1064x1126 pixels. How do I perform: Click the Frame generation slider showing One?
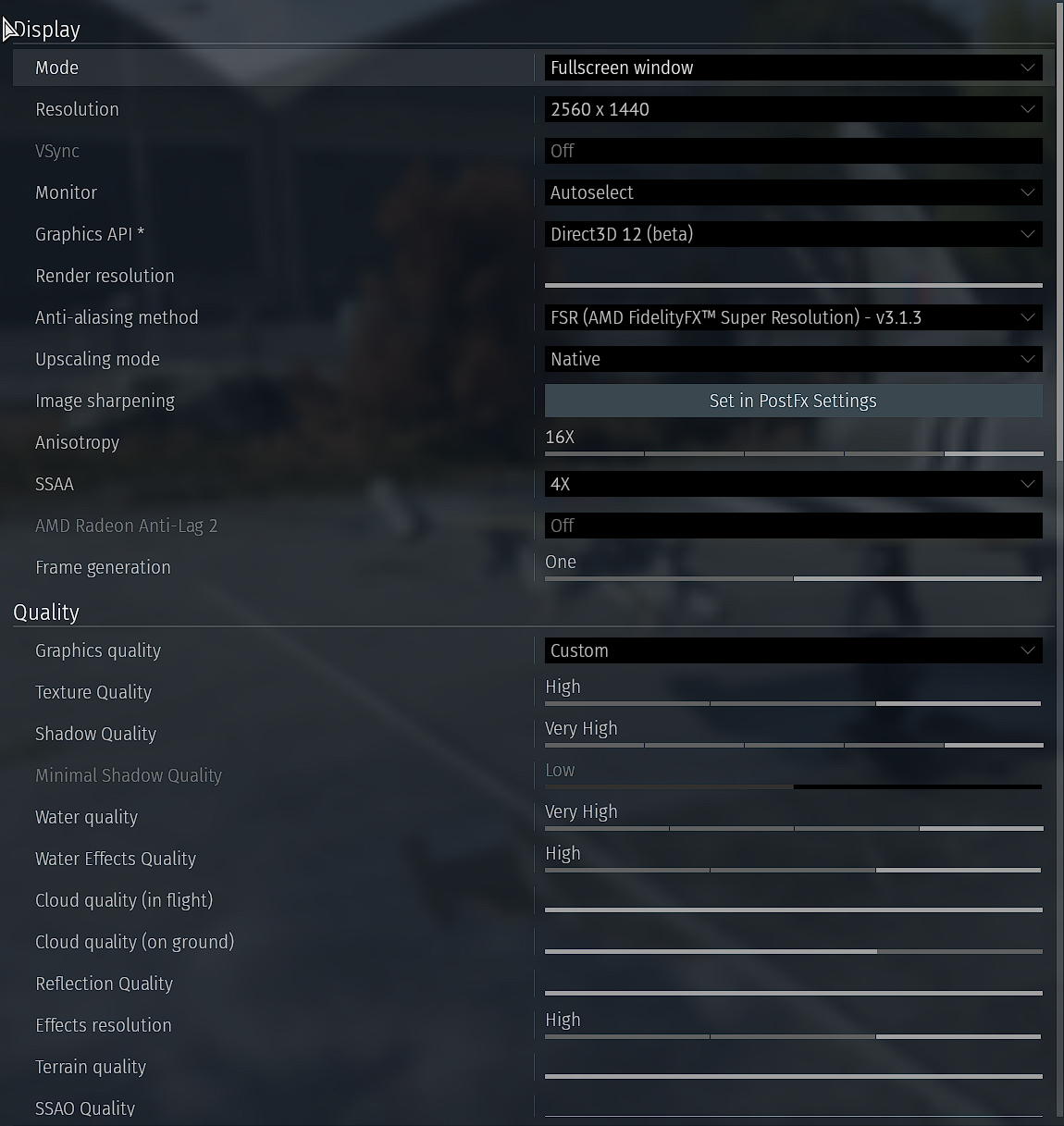(793, 578)
